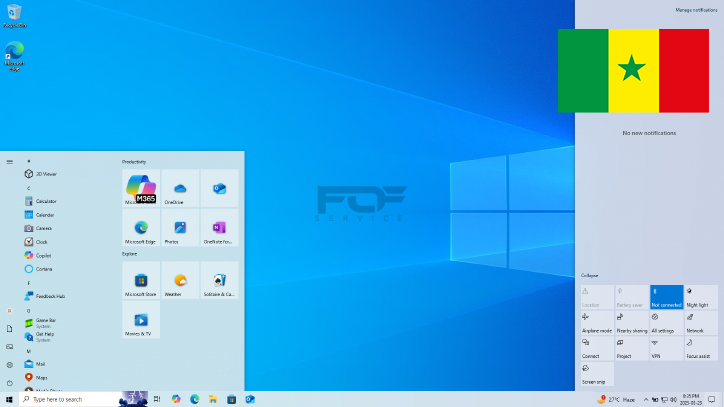724x407 pixels.
Task: Toggle Night light quick action
Action: pos(701,297)
